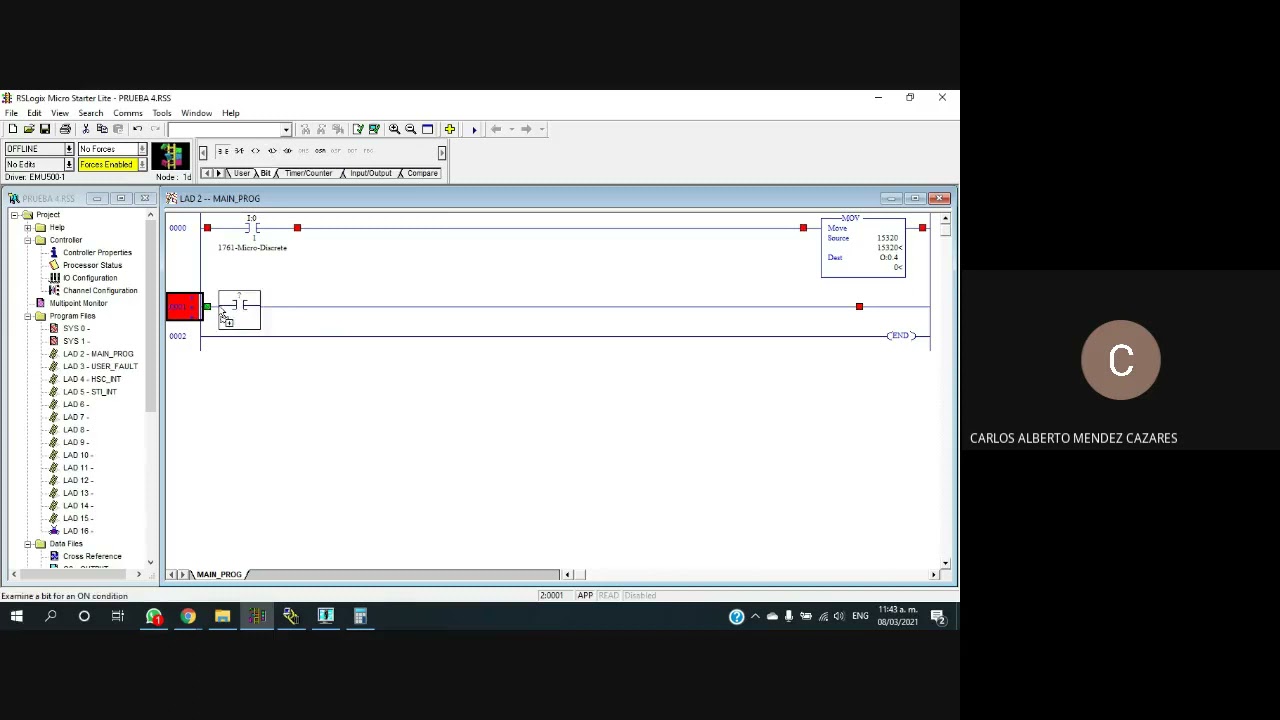Collapse the Data Files tree node
Viewport: 1280px width, 720px height.
tap(28, 544)
